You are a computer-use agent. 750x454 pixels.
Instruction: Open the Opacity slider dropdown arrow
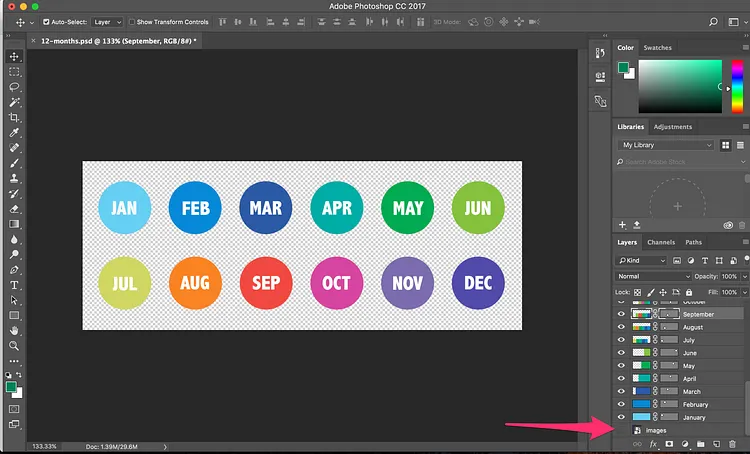pyautogui.click(x=744, y=277)
